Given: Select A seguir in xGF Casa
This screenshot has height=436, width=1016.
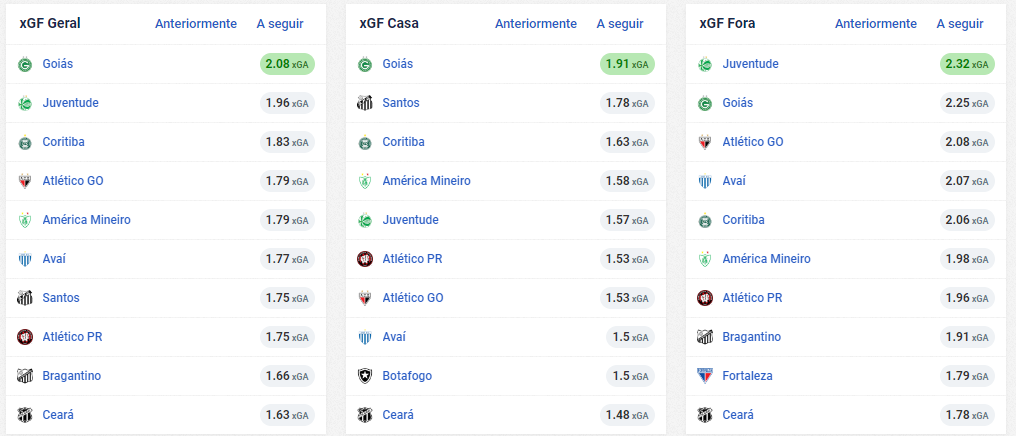Looking at the screenshot, I should (x=619, y=24).
